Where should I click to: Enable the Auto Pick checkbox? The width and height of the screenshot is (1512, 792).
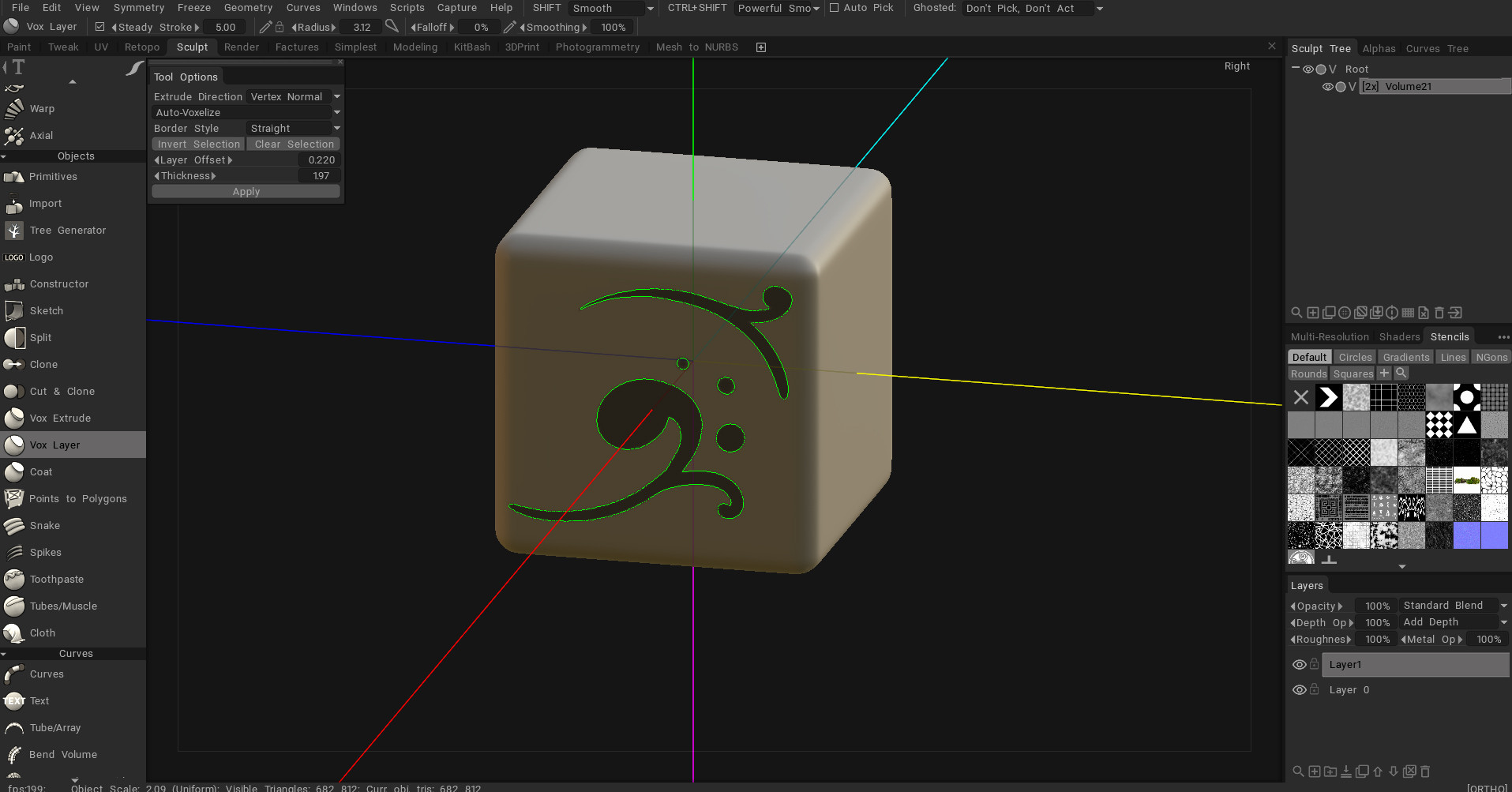pos(834,8)
